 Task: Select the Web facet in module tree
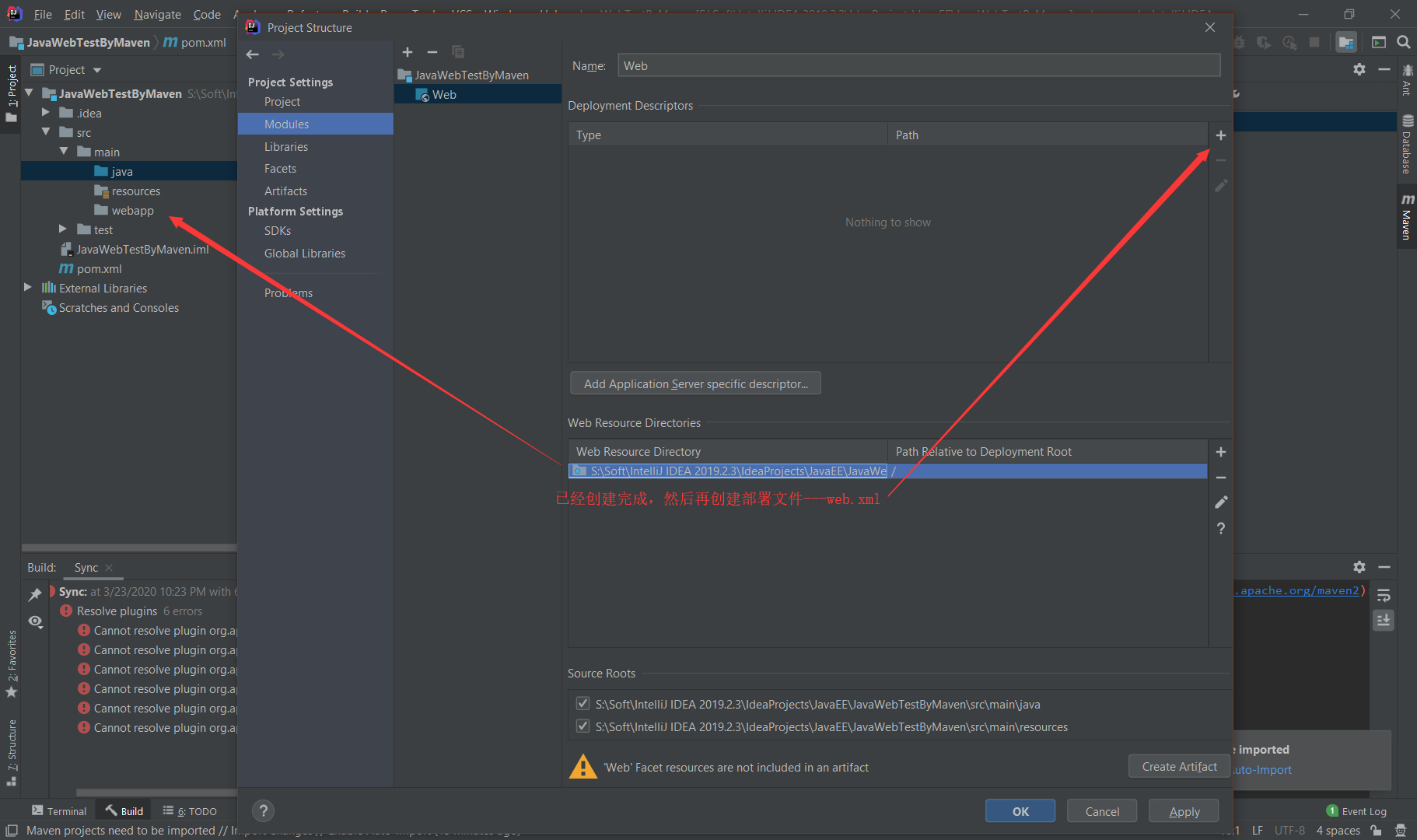point(444,95)
